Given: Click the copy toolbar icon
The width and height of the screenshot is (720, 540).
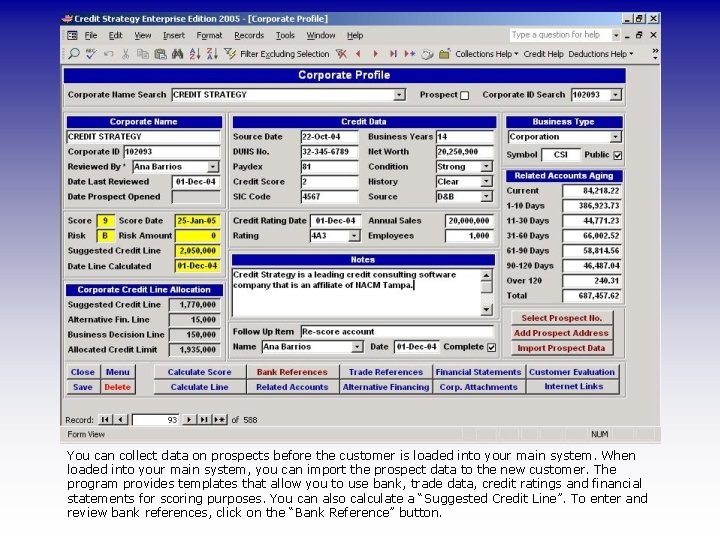Looking at the screenshot, I should pos(143,54).
